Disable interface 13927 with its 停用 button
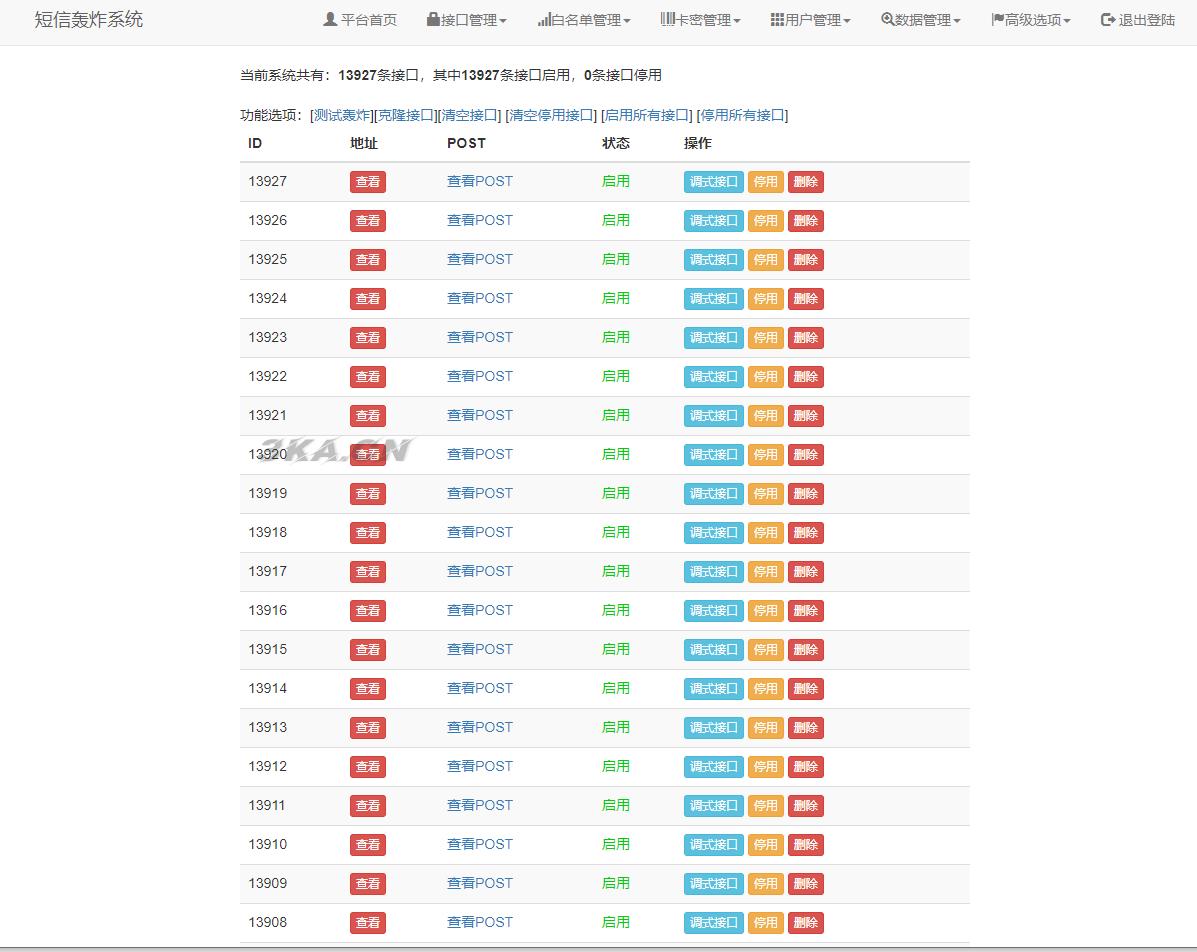Image resolution: width=1197 pixels, height=952 pixels. [765, 182]
